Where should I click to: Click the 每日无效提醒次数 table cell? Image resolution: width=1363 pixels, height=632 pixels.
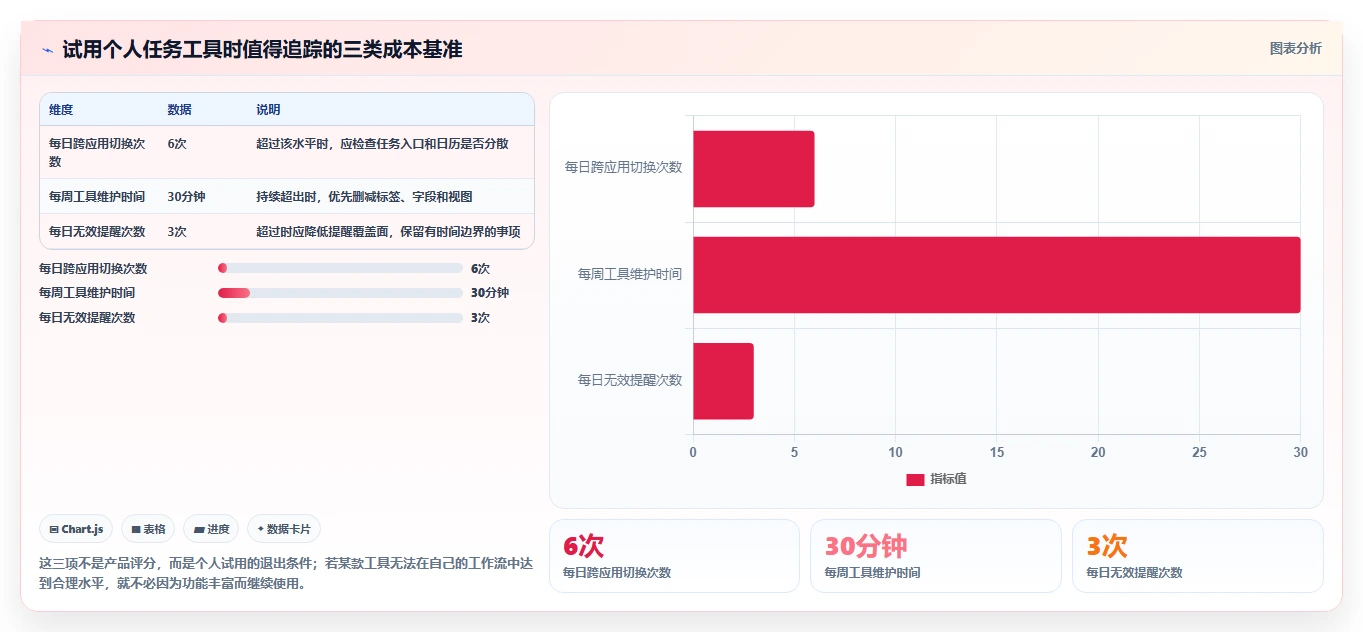[x=97, y=232]
